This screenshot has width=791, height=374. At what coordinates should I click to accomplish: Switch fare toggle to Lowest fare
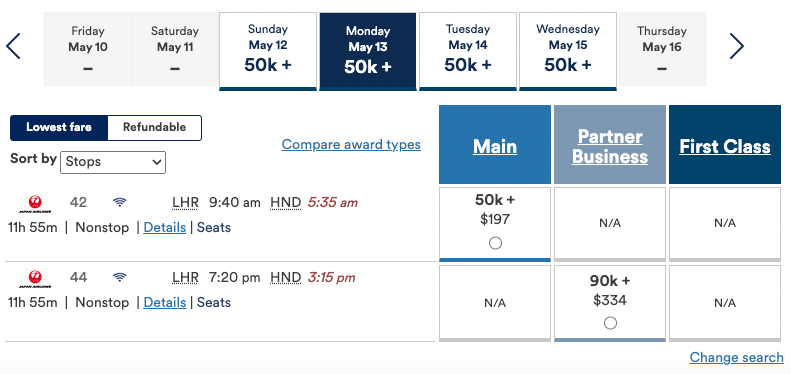[59, 128]
